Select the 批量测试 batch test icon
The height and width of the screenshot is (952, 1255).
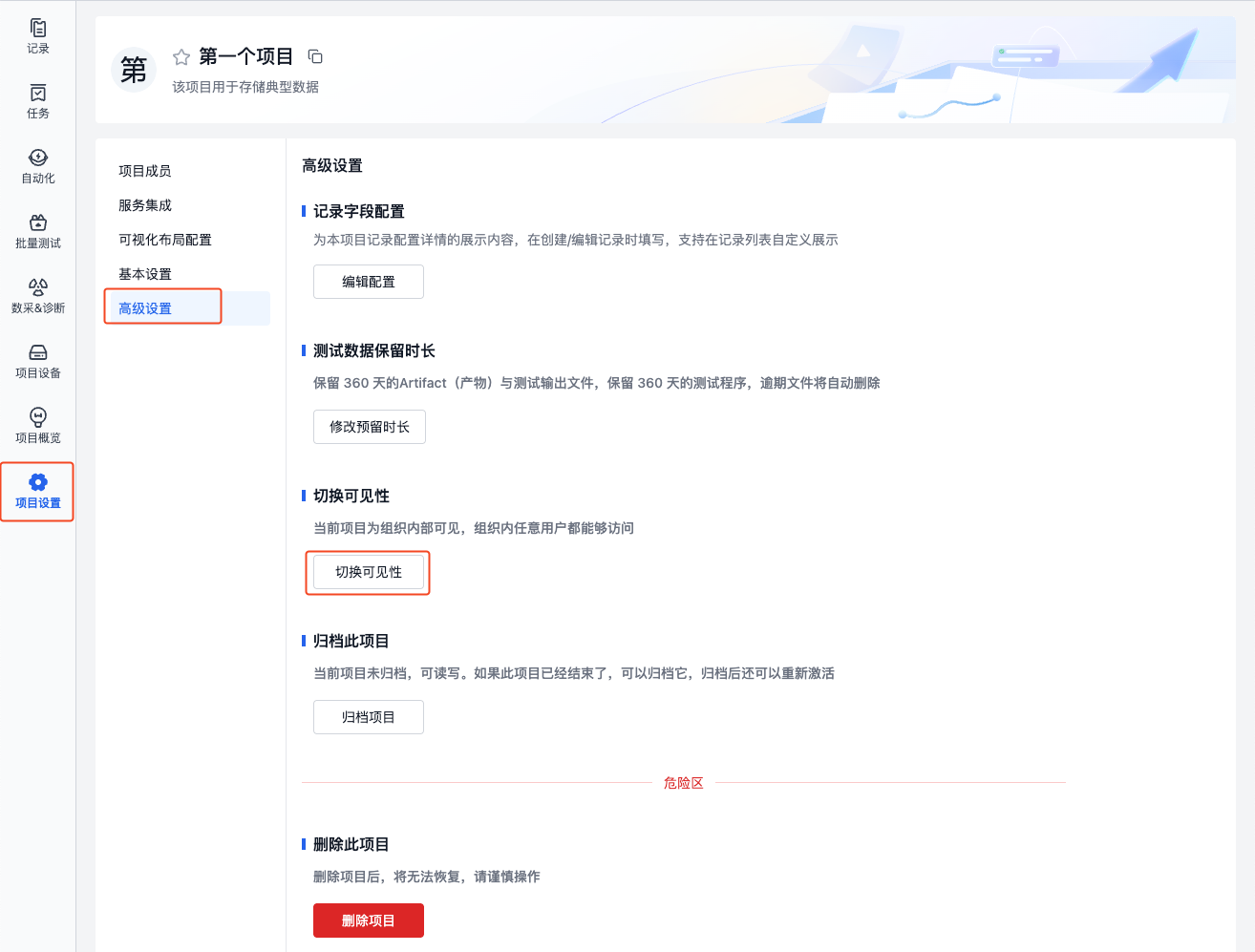(38, 230)
